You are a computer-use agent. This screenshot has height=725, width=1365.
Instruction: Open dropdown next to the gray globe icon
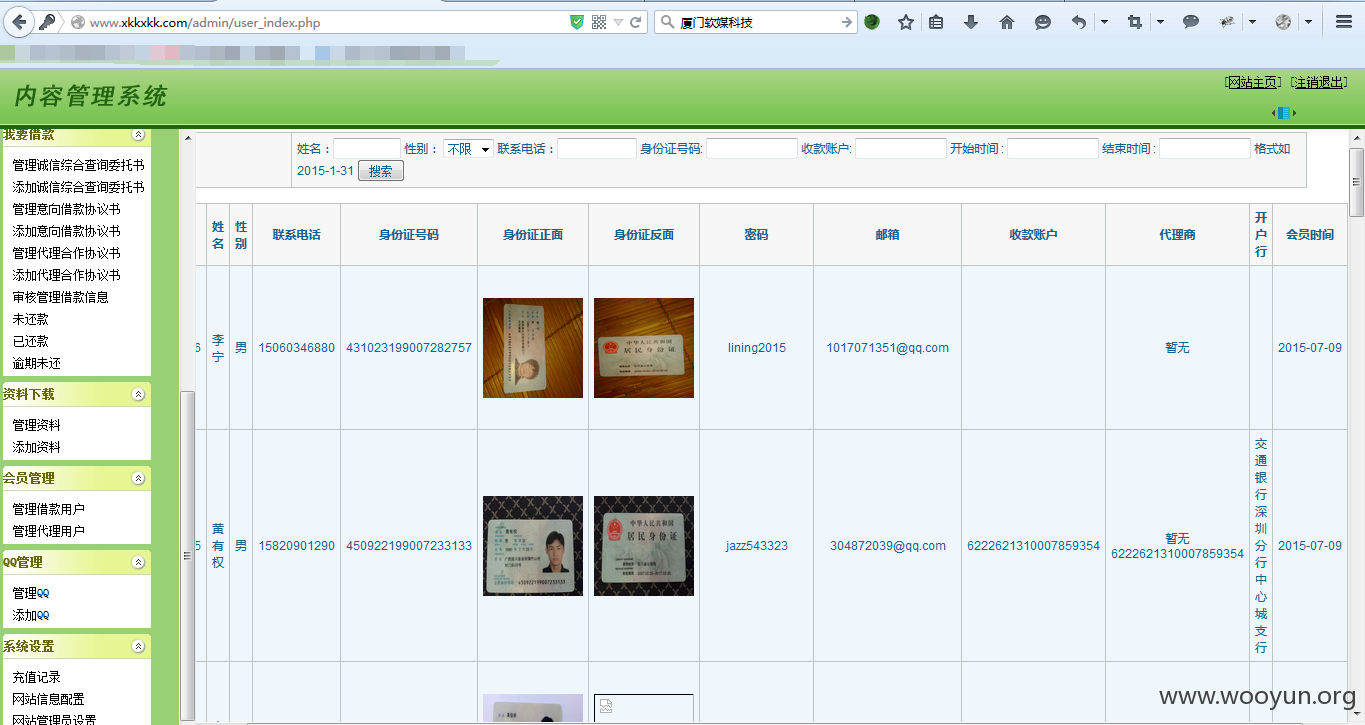[x=1309, y=22]
